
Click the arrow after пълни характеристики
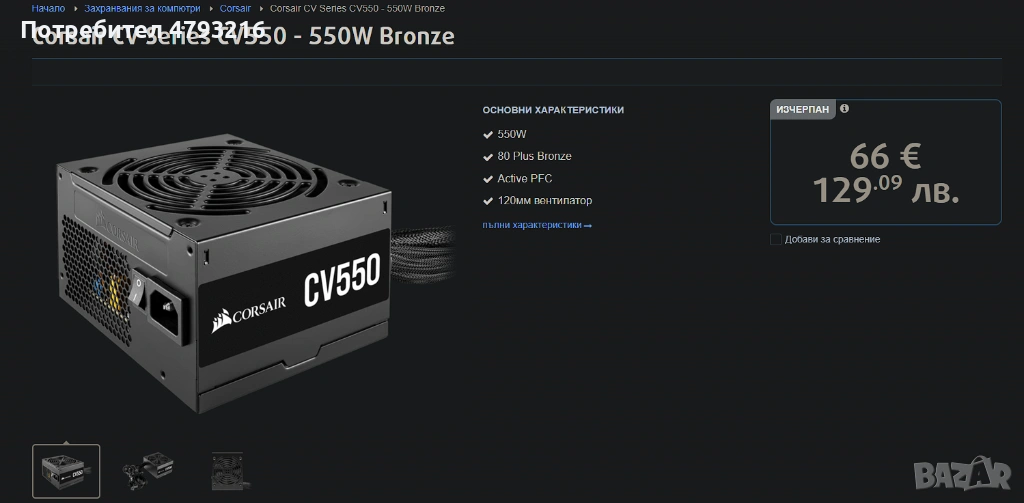click(588, 225)
